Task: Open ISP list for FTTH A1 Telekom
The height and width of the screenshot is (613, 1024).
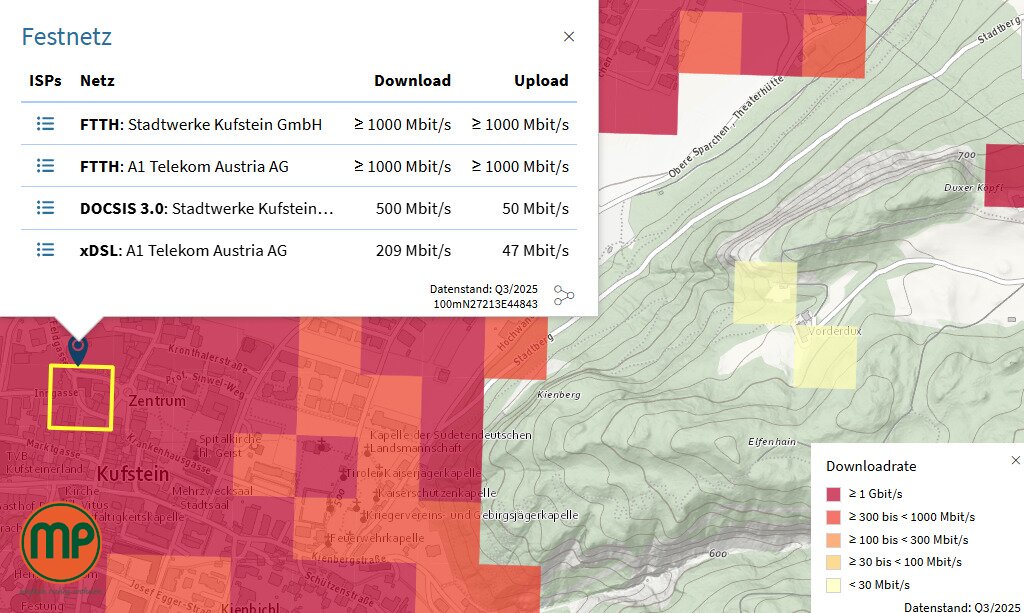Action: 45,166
